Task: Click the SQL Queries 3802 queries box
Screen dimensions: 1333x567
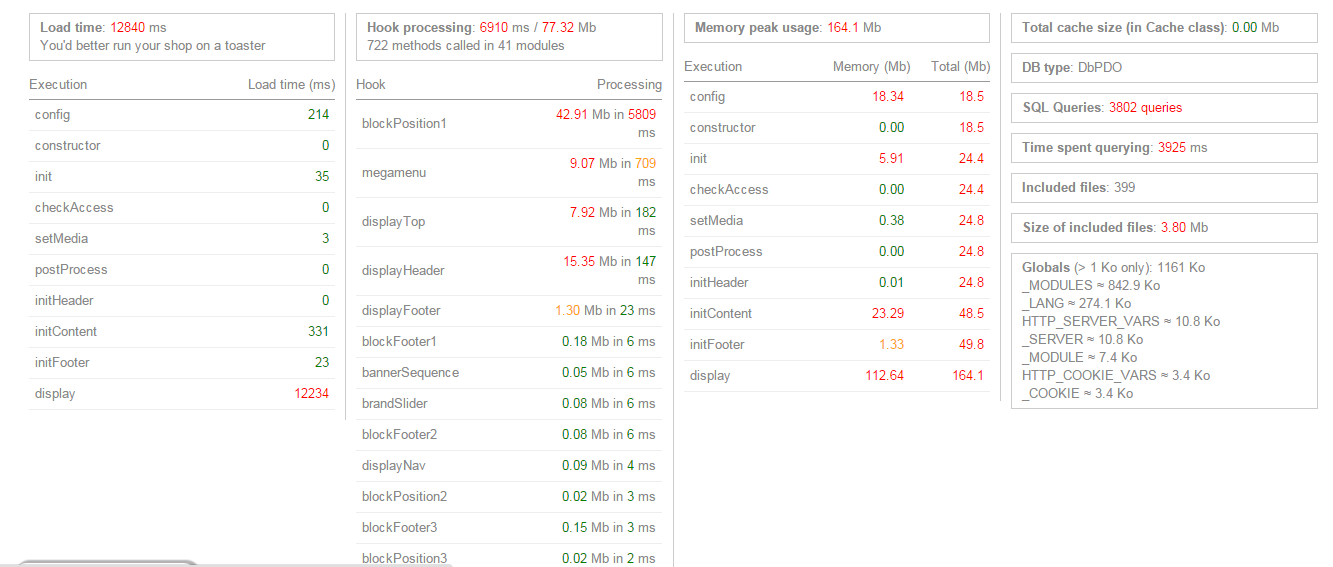Action: (x=1164, y=107)
